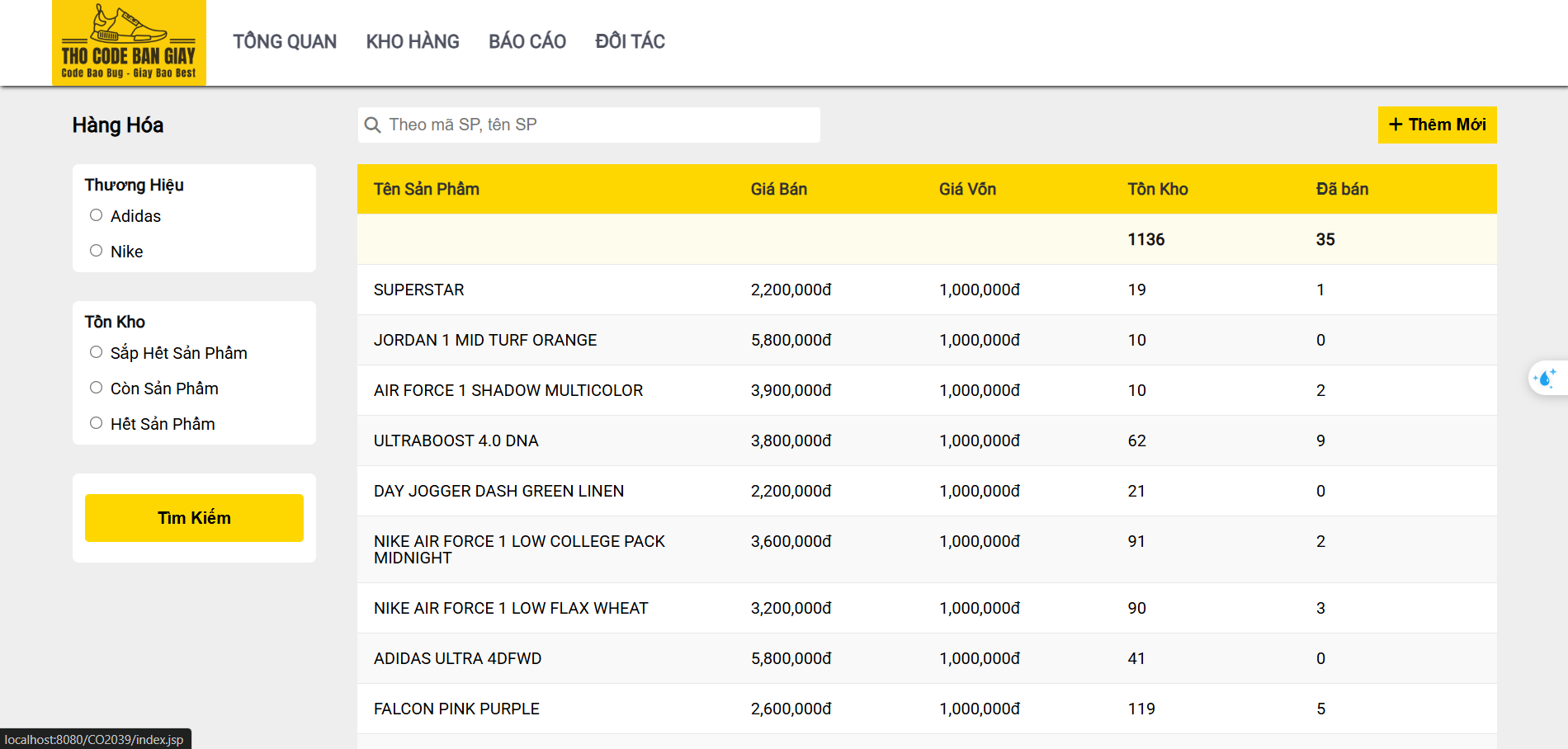The height and width of the screenshot is (749, 1568).
Task: Open the Đối Tác menu
Action: [630, 41]
